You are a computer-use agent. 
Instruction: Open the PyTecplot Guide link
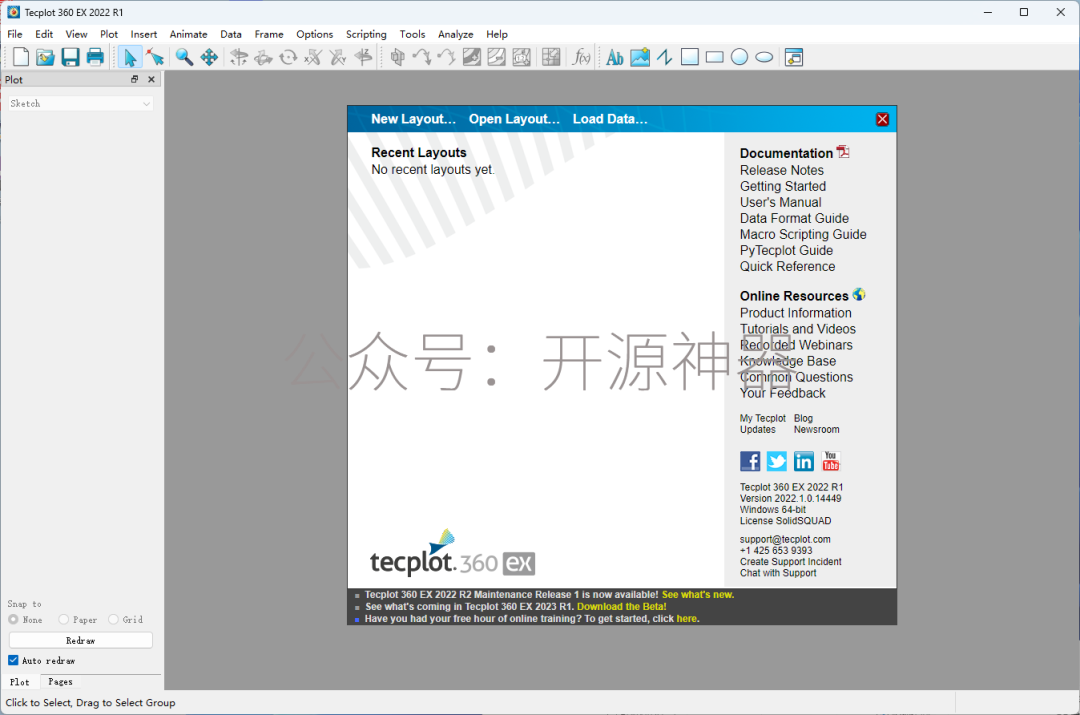(786, 250)
